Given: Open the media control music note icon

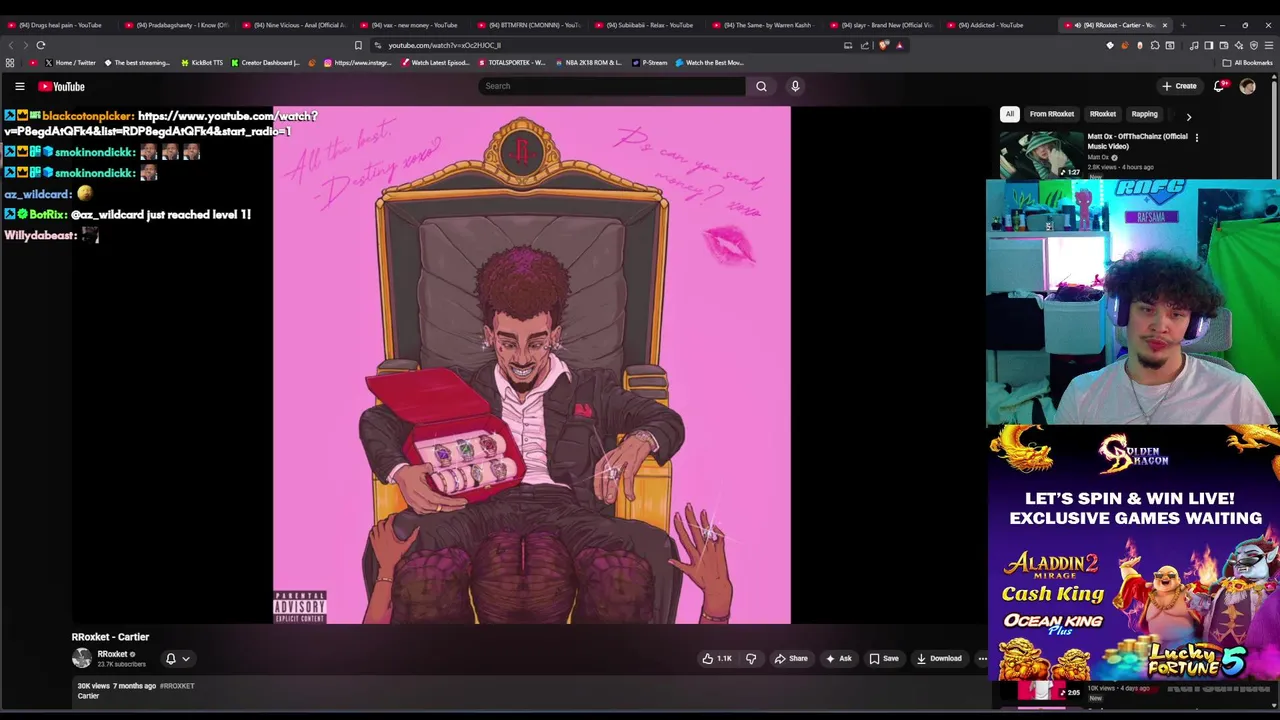Looking at the screenshot, I should pos(1194,45).
